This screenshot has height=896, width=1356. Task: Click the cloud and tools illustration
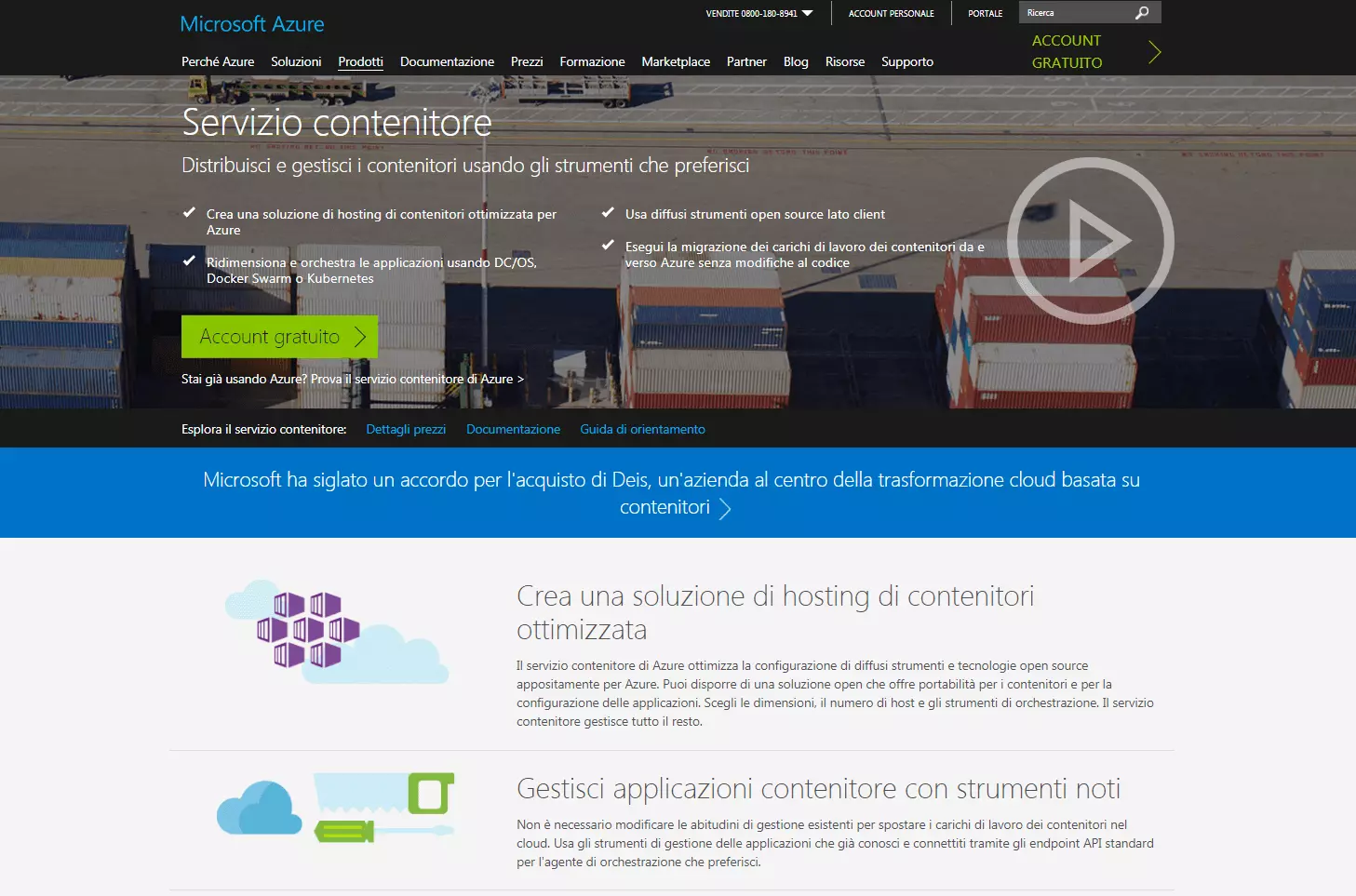(x=336, y=807)
